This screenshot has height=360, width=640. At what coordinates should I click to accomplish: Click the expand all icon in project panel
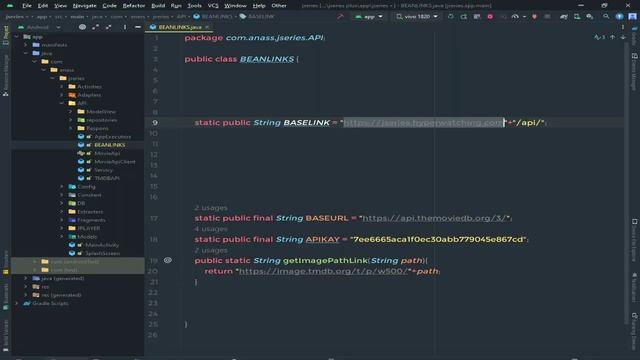pyautogui.click(x=96, y=27)
